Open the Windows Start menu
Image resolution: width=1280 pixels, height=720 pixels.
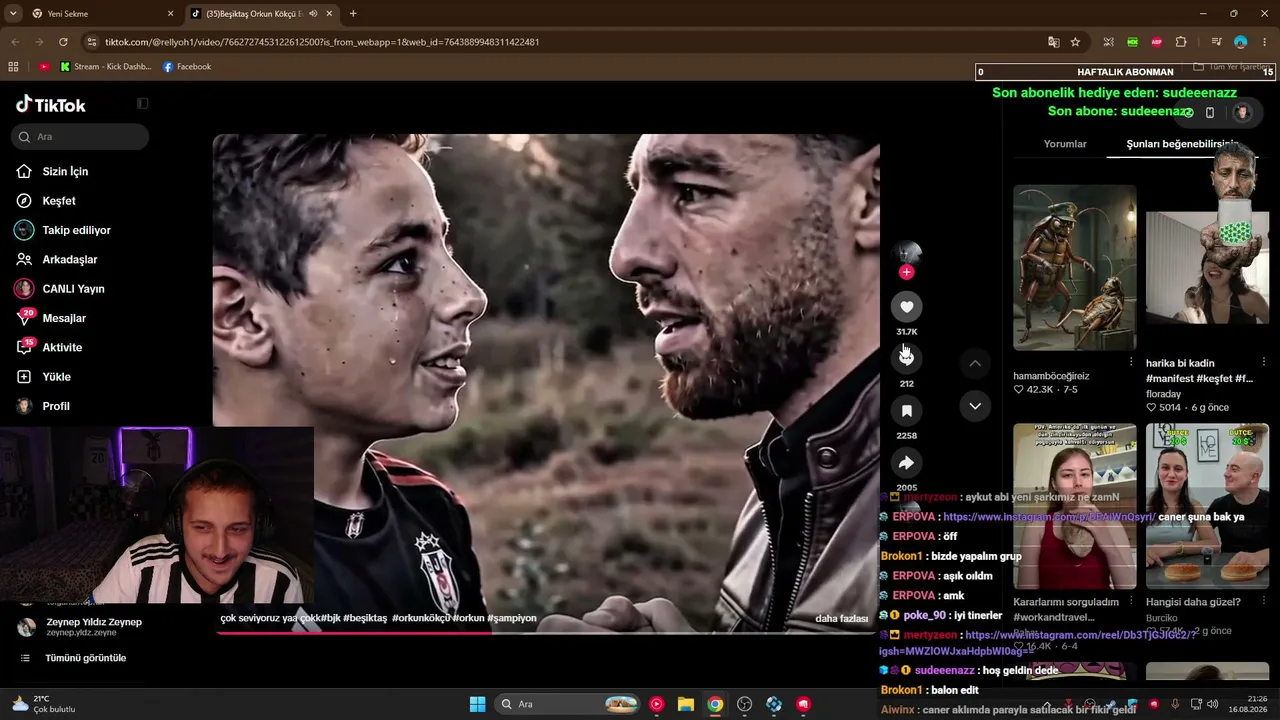coord(477,704)
